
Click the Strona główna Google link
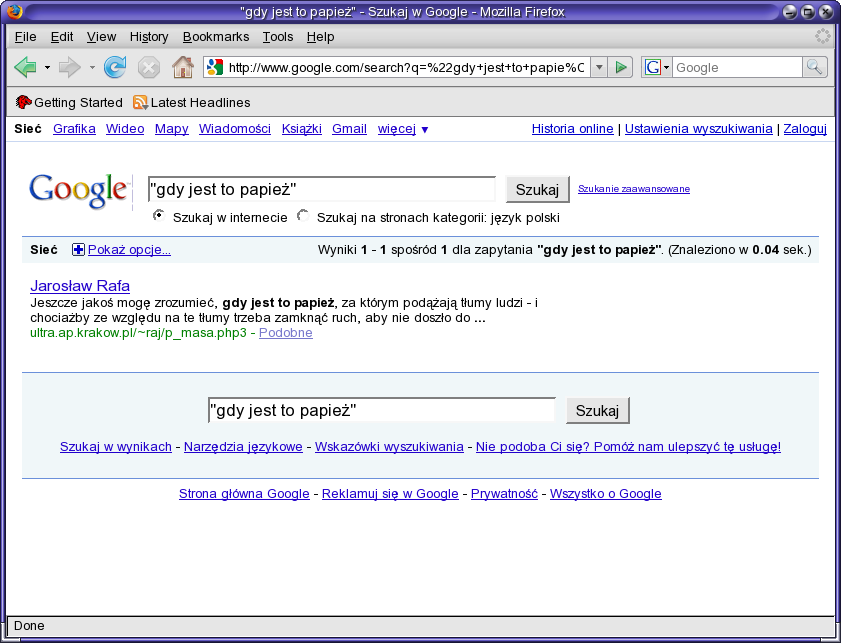click(244, 493)
